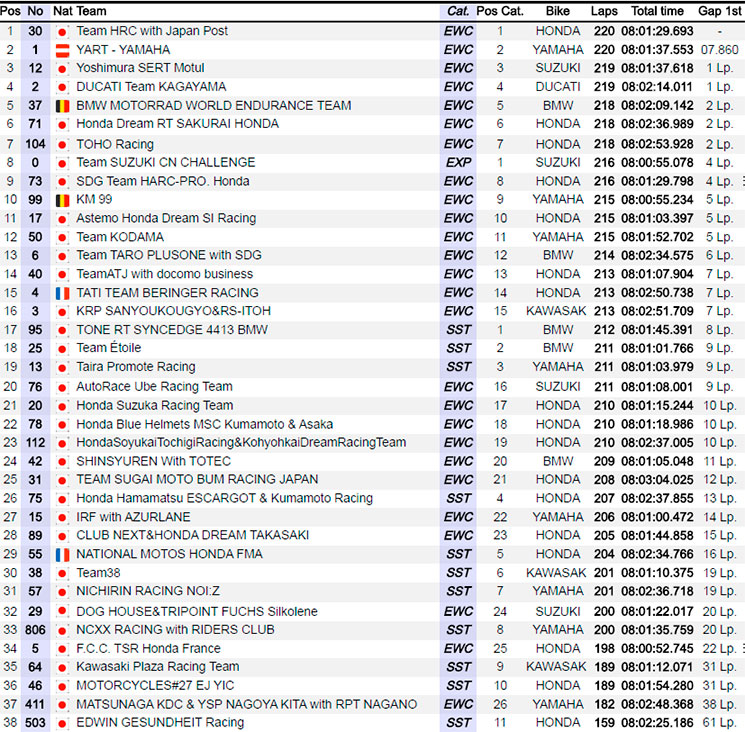This screenshot has height=732, width=745.
Task: Click the gap value 07.860
Action: point(720,50)
